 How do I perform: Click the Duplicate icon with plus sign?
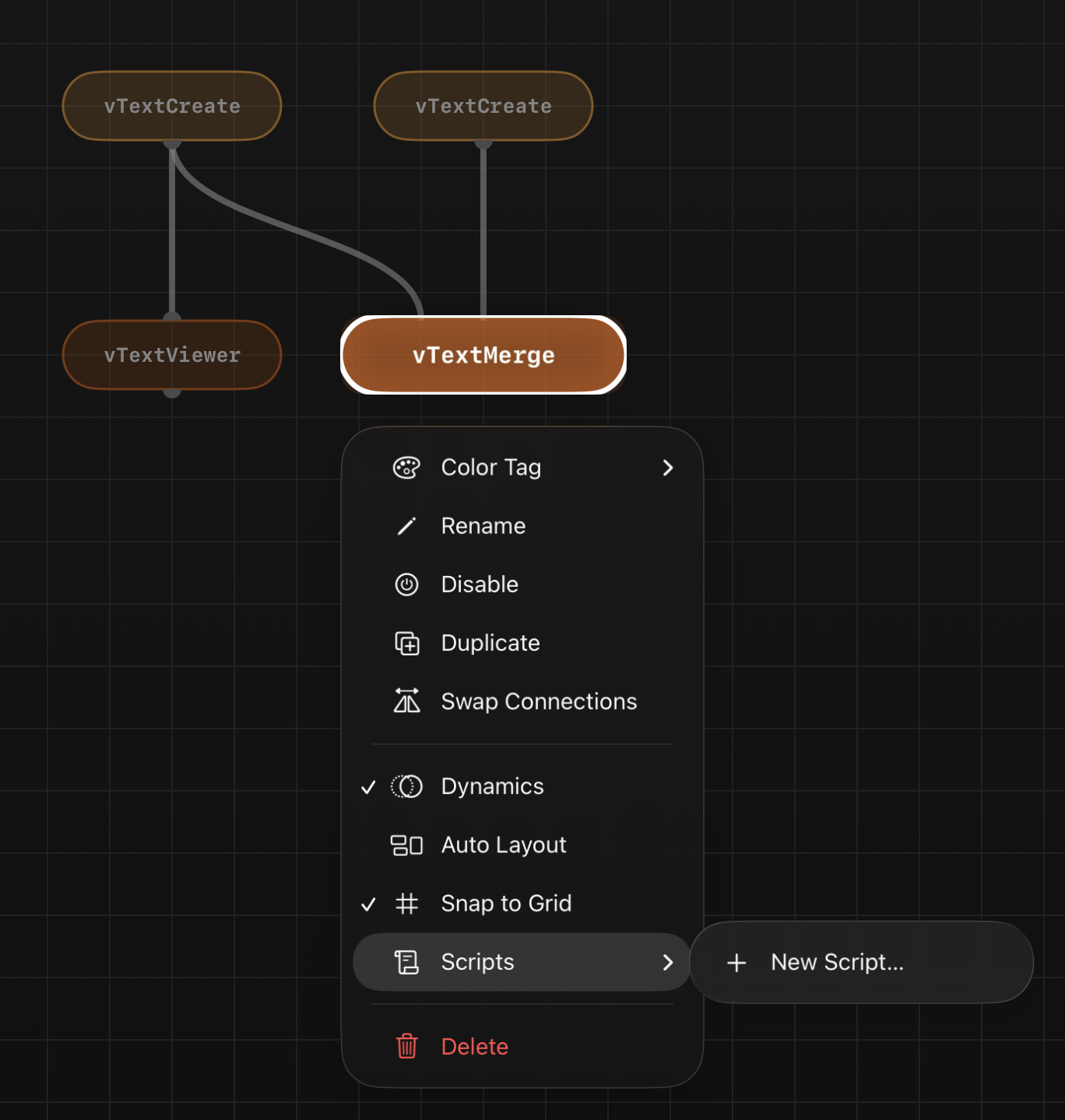point(406,644)
